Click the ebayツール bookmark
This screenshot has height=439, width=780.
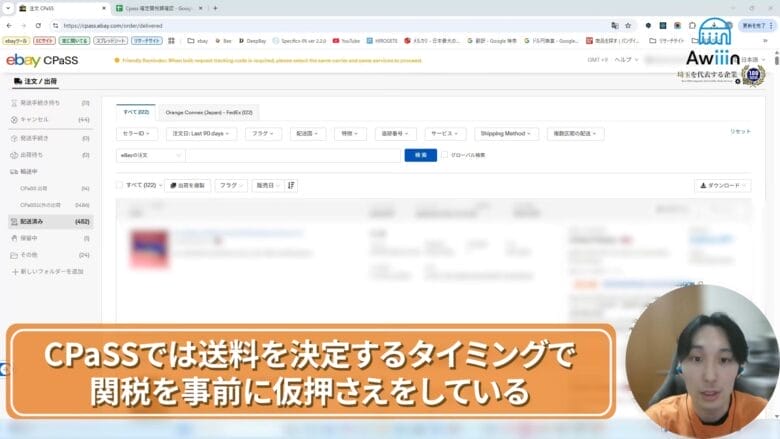[x=16, y=41]
